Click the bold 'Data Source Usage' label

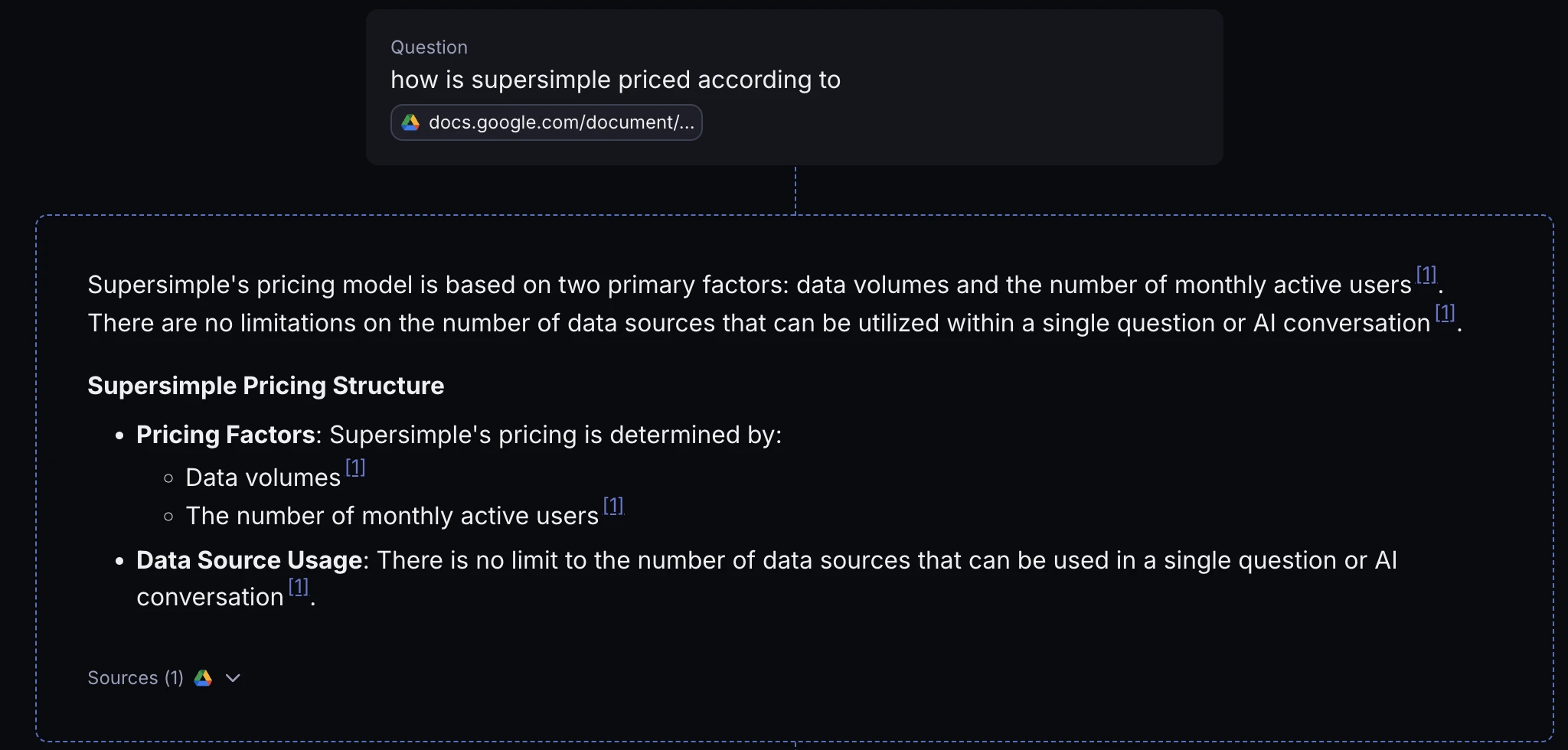tap(249, 560)
